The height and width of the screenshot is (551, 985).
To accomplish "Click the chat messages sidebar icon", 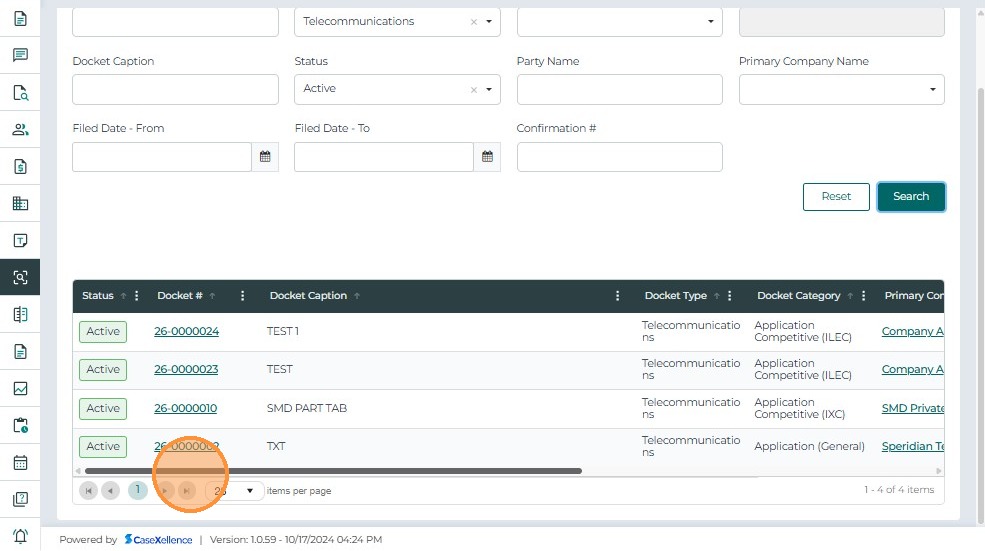I will [20, 56].
